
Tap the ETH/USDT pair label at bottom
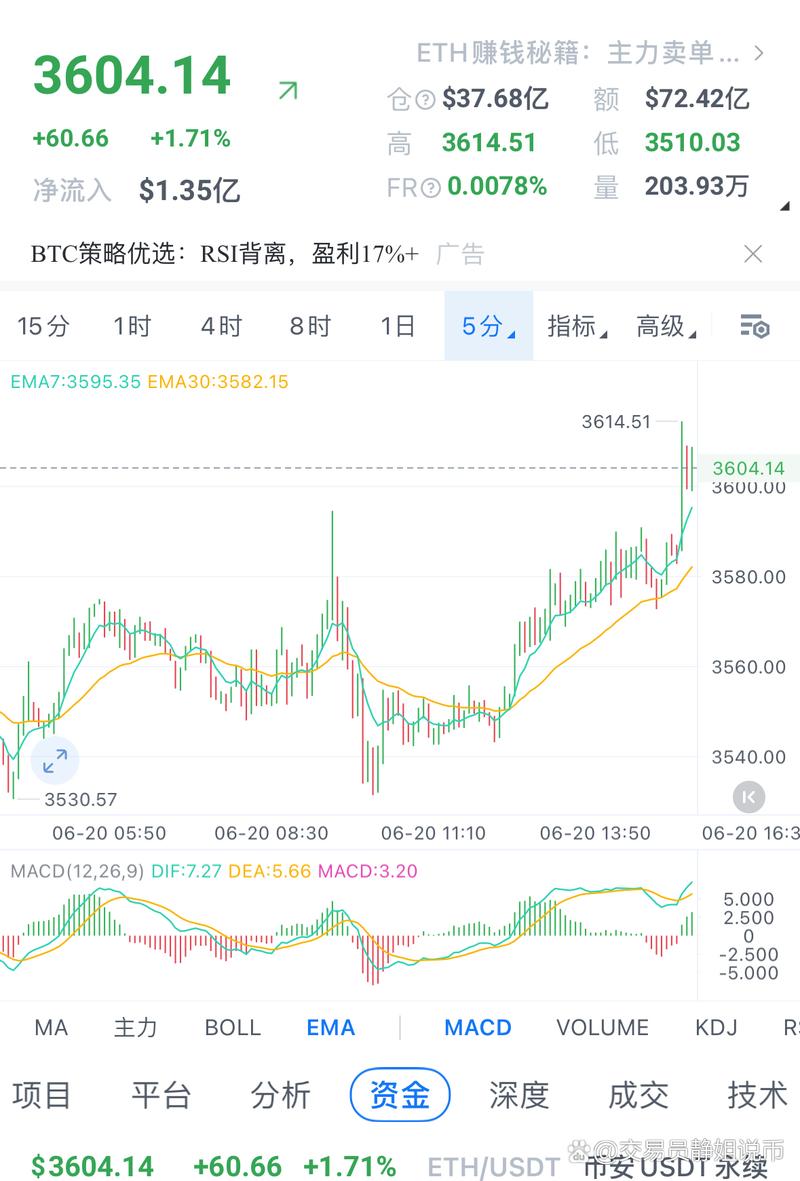tap(493, 1167)
